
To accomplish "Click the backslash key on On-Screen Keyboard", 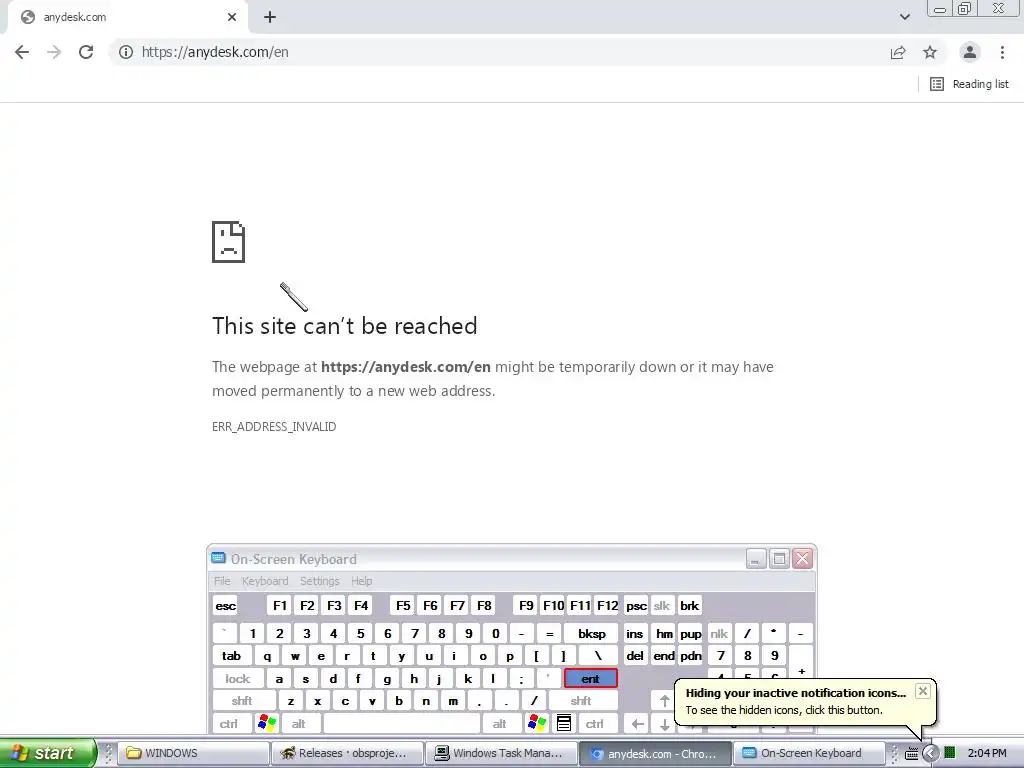I will [x=598, y=656].
